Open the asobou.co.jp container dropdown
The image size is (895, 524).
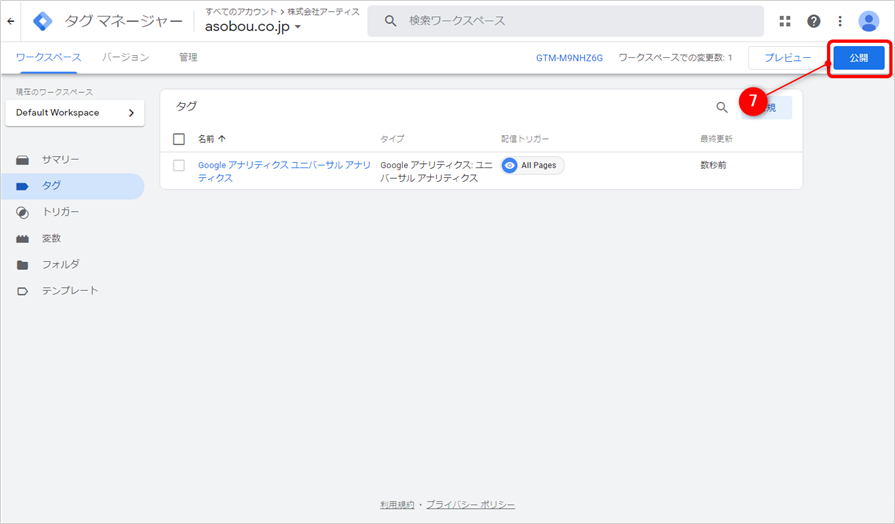(x=253, y=27)
